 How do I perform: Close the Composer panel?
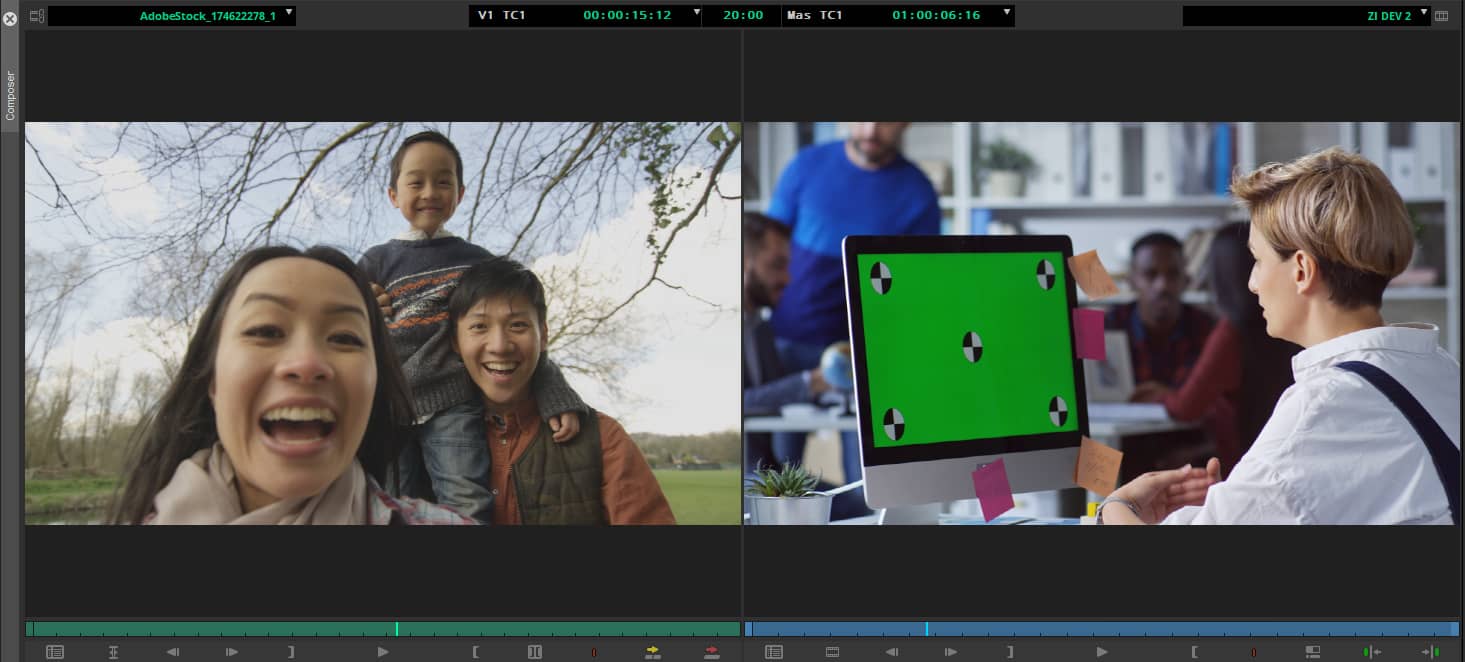(10, 18)
